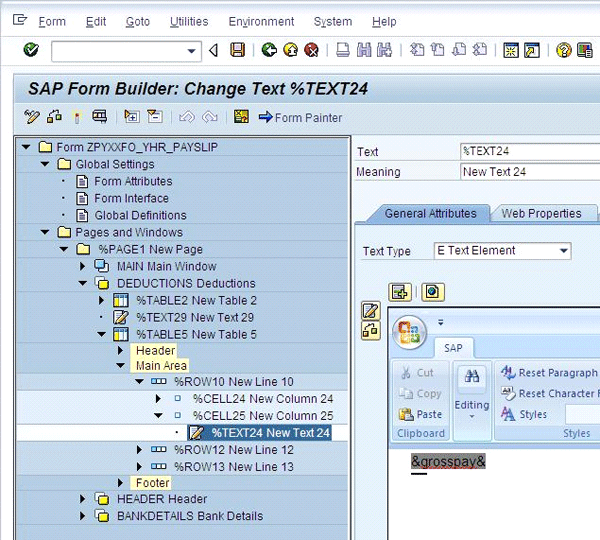The height and width of the screenshot is (540, 600).
Task: Switch to the Web Properties tab
Action: (541, 213)
